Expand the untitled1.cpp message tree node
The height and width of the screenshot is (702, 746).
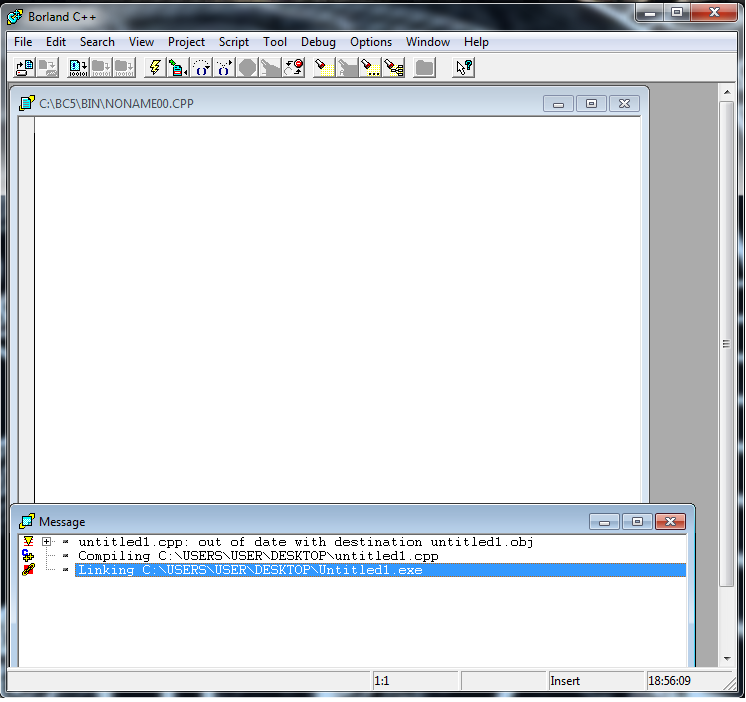pos(46,541)
